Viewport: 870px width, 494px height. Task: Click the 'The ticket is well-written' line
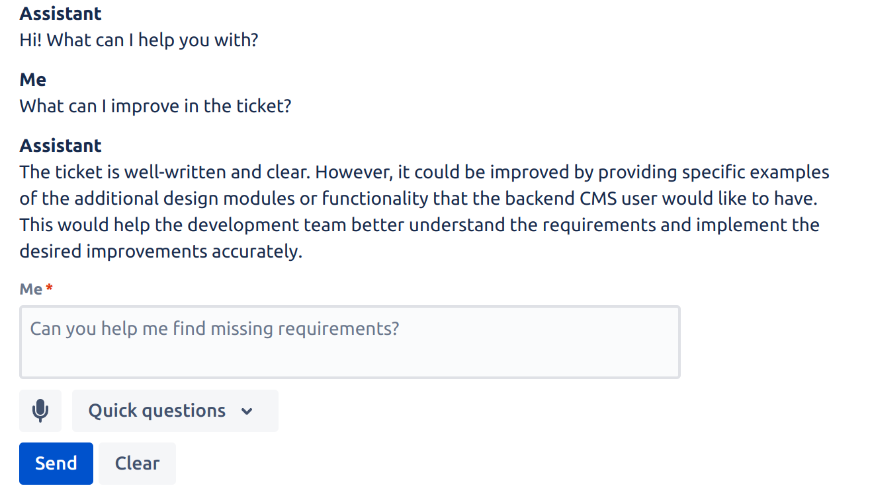[424, 172]
